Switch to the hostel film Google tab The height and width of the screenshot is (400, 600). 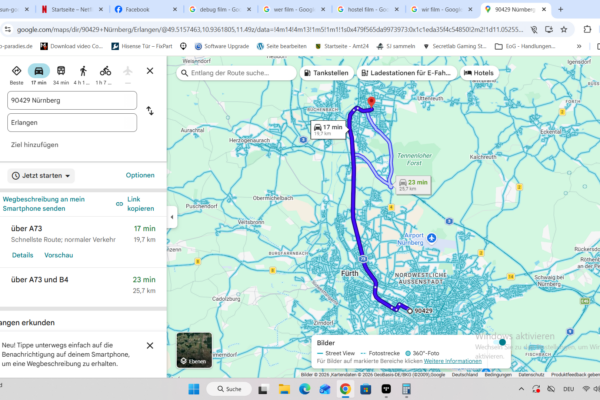tap(368, 9)
